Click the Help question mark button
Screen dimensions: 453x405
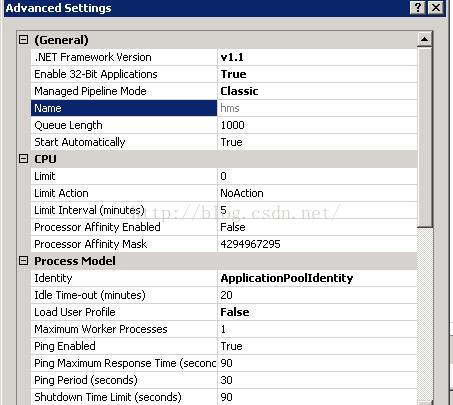pyautogui.click(x=417, y=8)
